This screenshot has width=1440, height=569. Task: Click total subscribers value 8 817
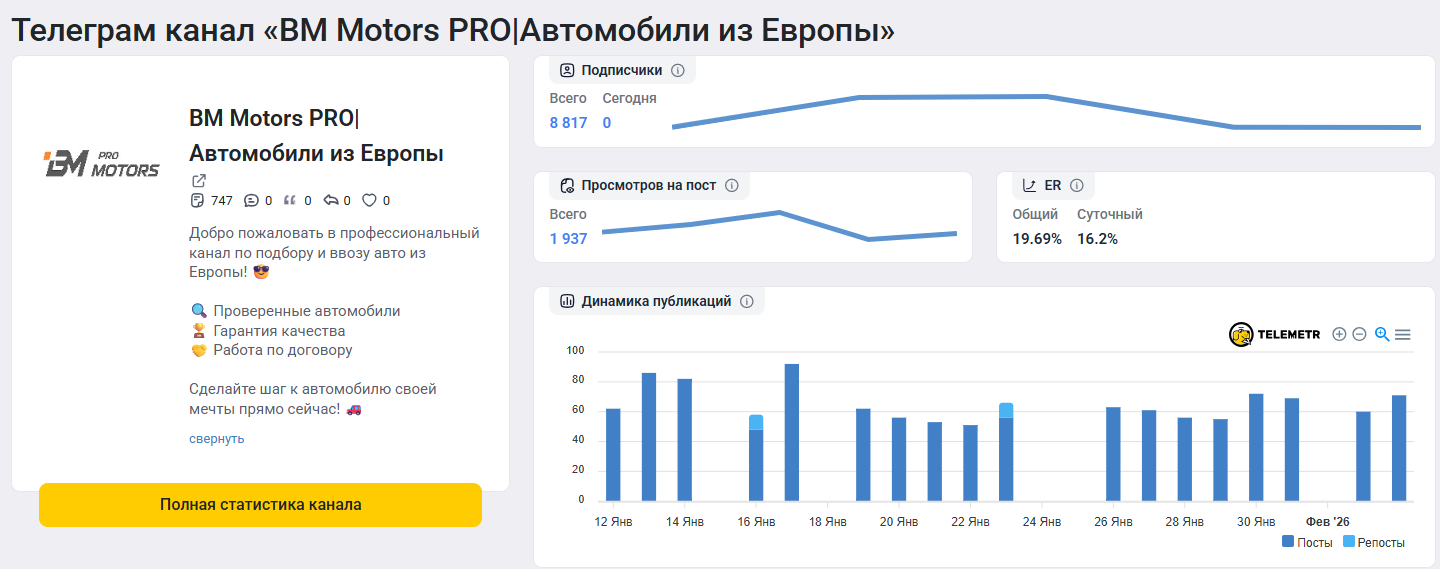click(568, 123)
